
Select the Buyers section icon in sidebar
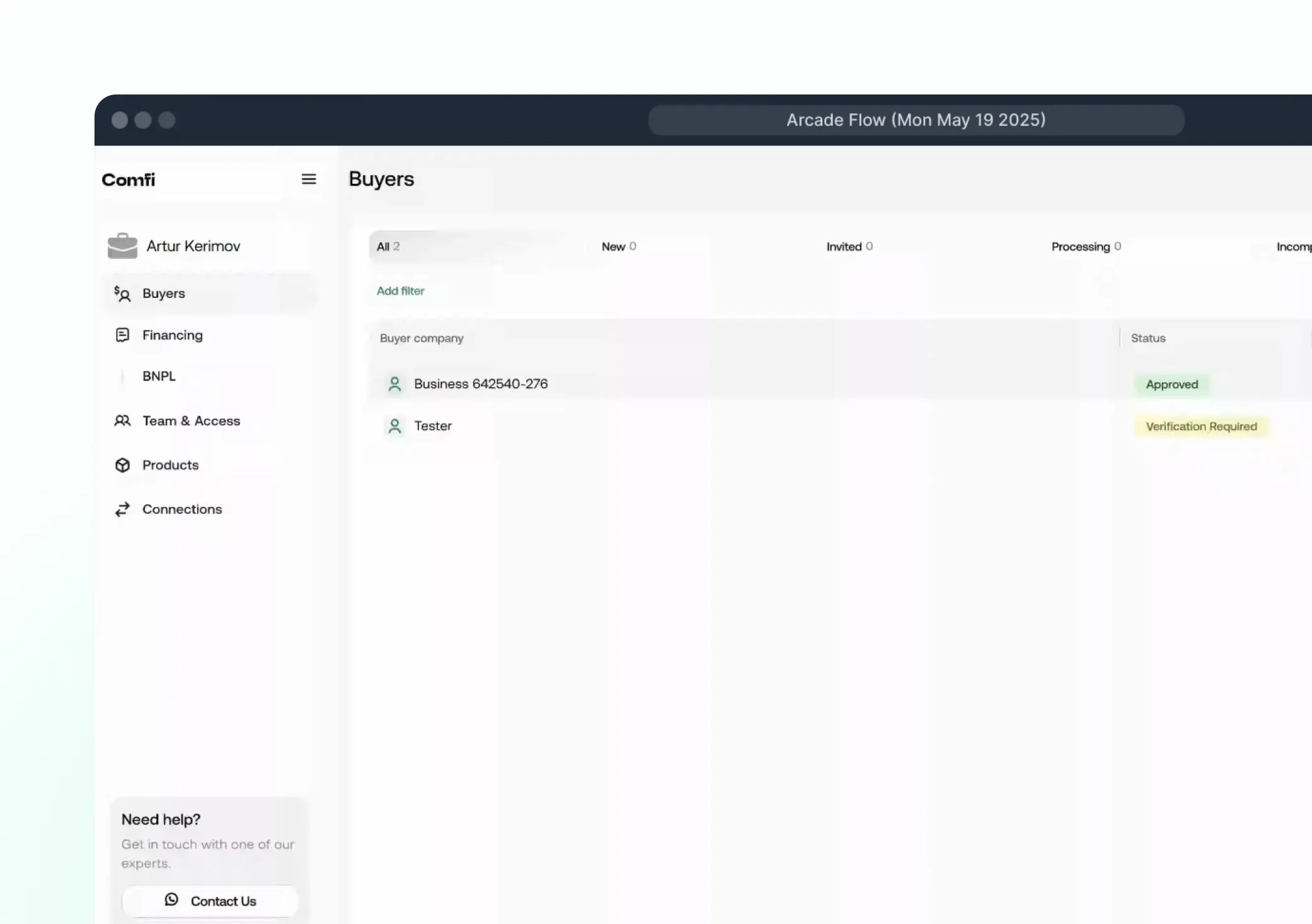pos(122,294)
